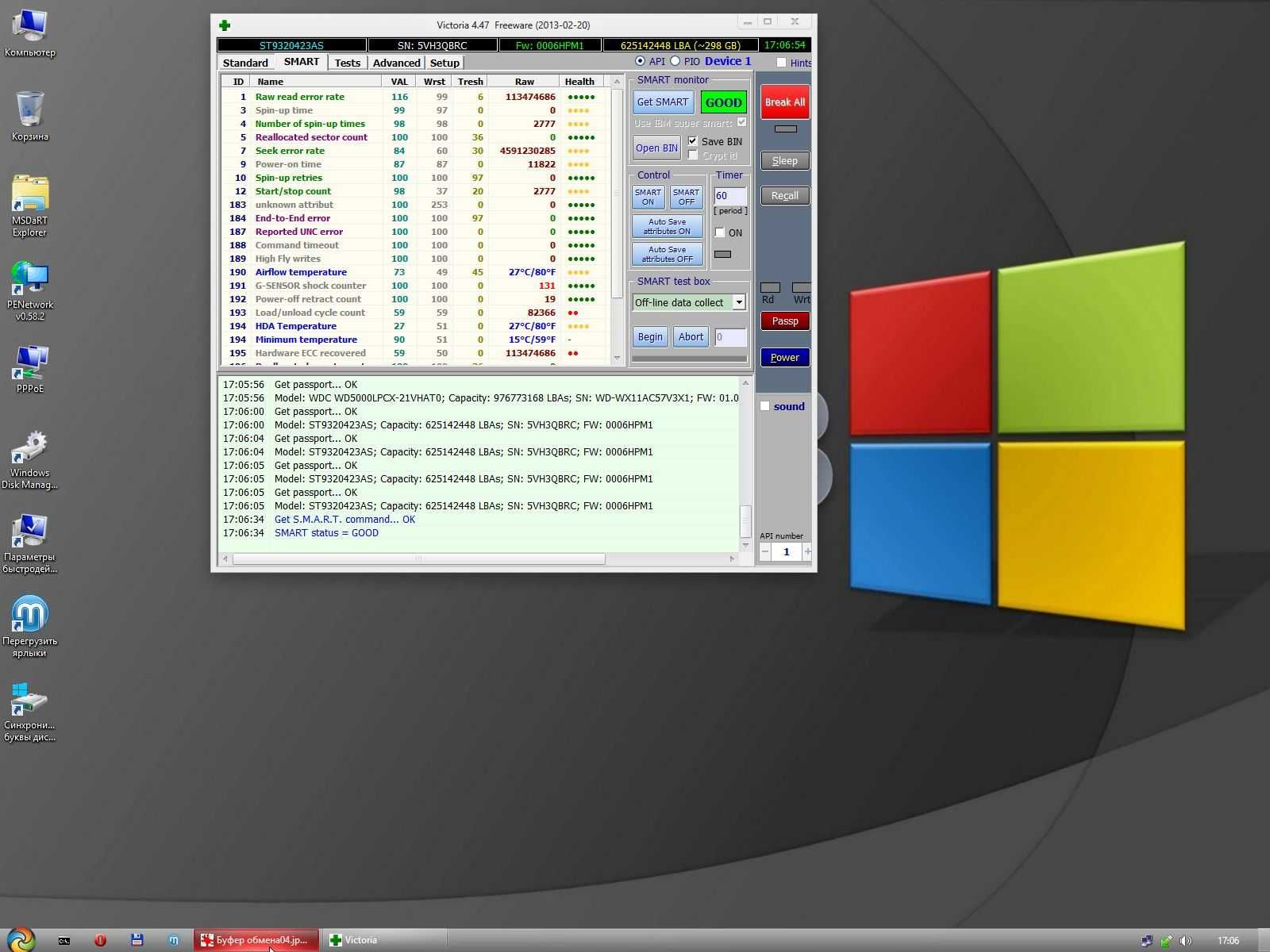Click the Get SMART button
The width and height of the screenshot is (1270, 952).
[x=663, y=102]
